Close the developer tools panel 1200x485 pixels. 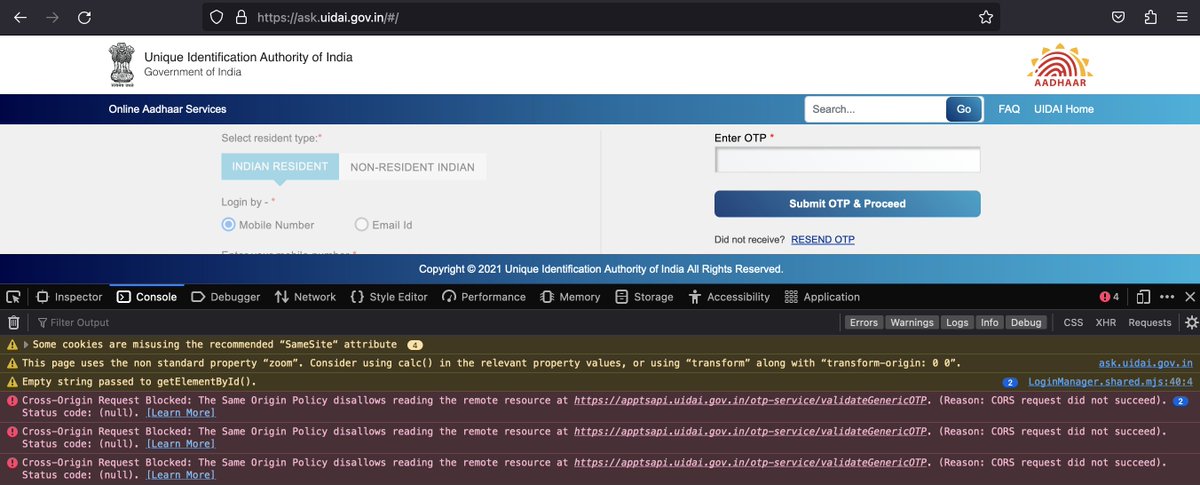(1189, 297)
